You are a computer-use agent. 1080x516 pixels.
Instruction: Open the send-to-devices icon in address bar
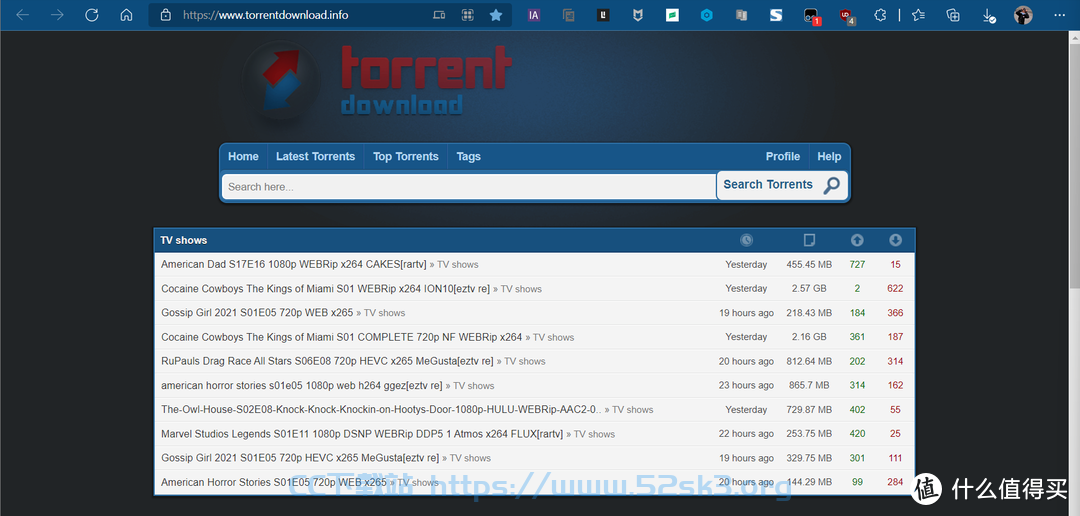[439, 15]
